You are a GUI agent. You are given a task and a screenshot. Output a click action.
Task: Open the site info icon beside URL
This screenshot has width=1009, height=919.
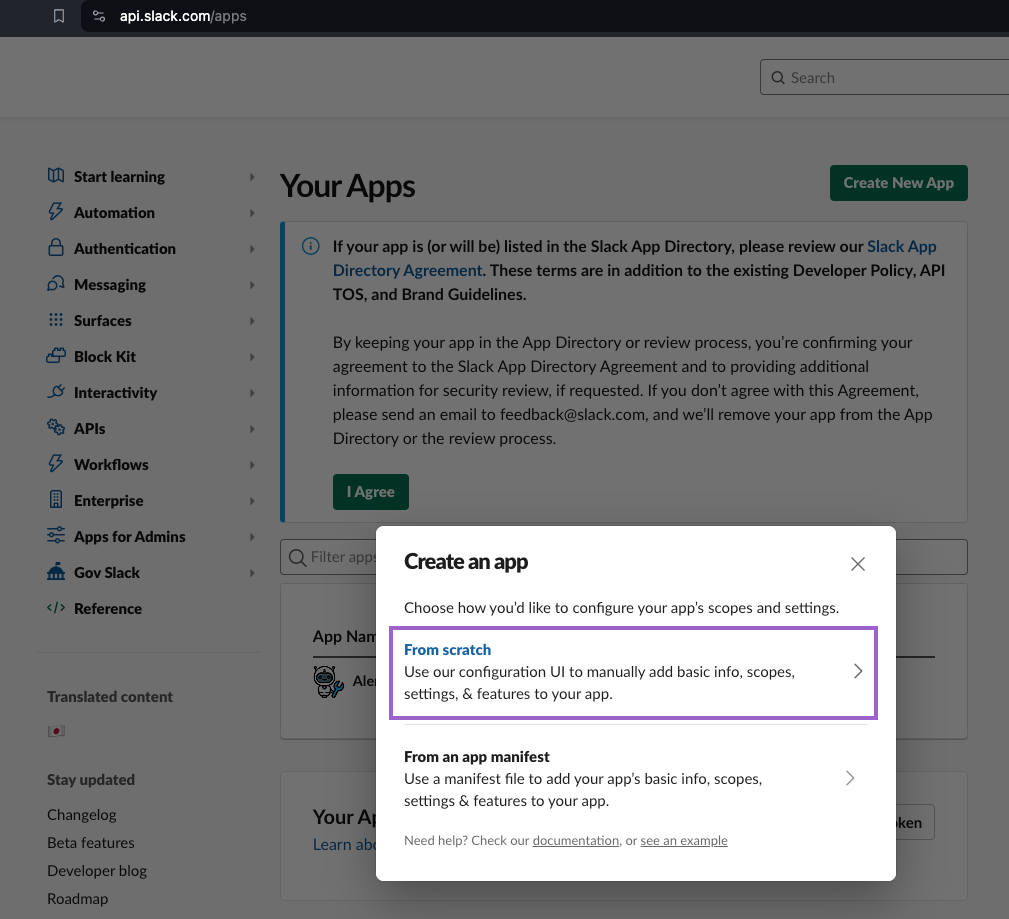pyautogui.click(x=98, y=16)
